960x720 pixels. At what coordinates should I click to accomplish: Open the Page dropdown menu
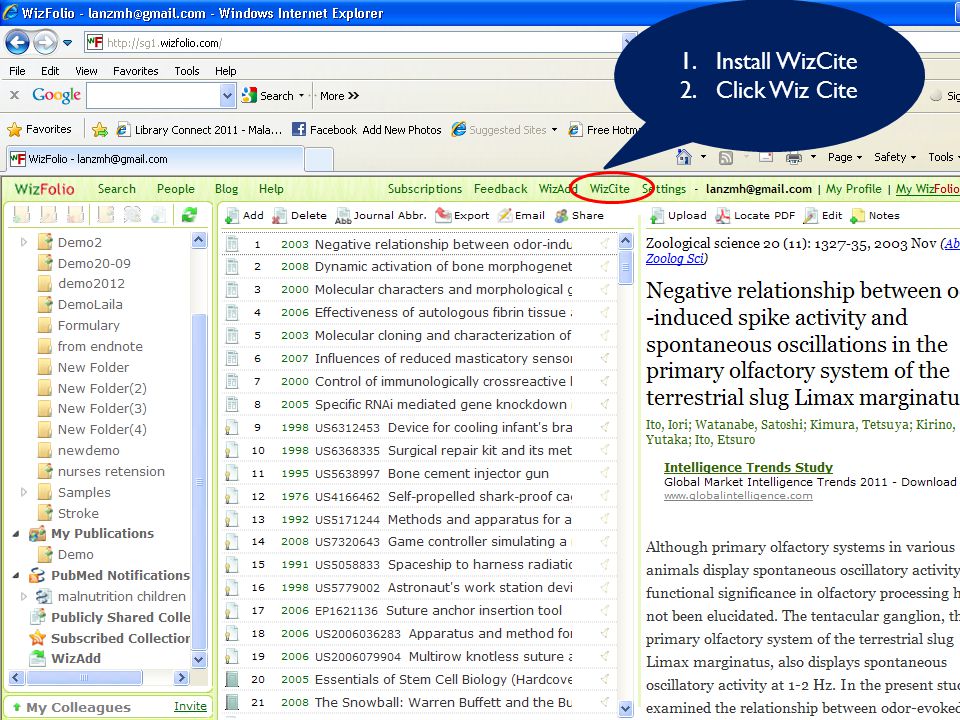tap(844, 157)
